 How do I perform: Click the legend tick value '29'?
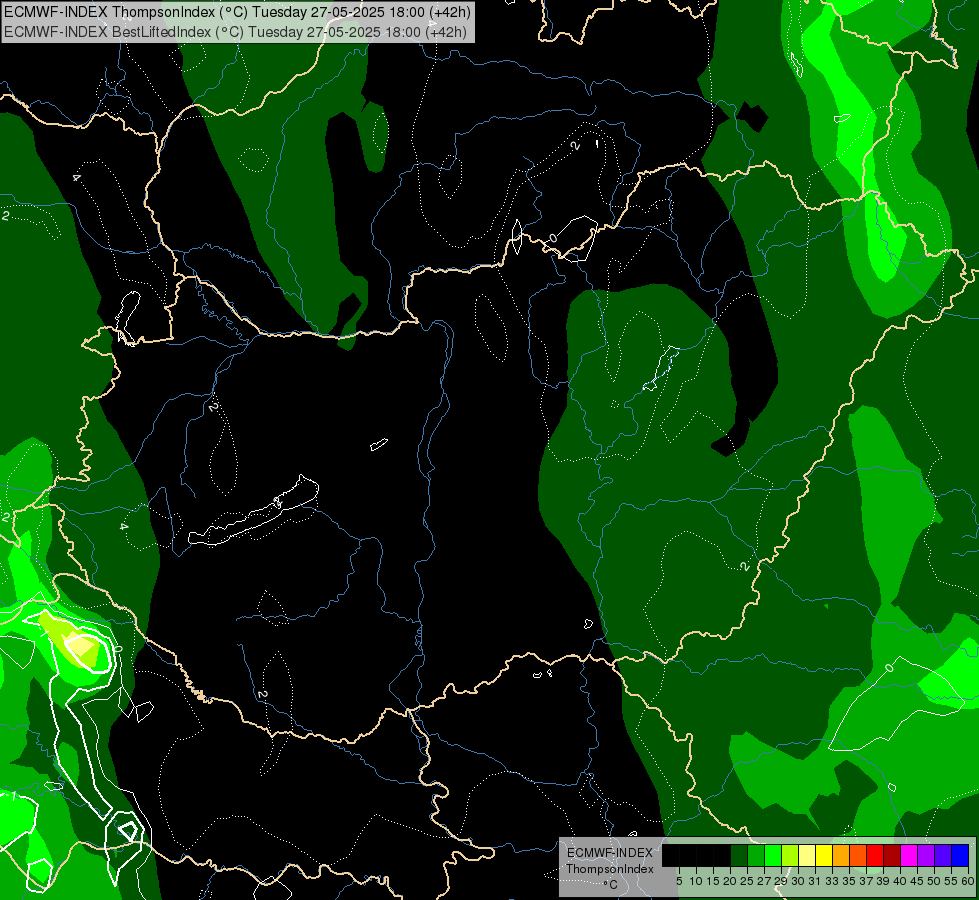tap(781, 881)
